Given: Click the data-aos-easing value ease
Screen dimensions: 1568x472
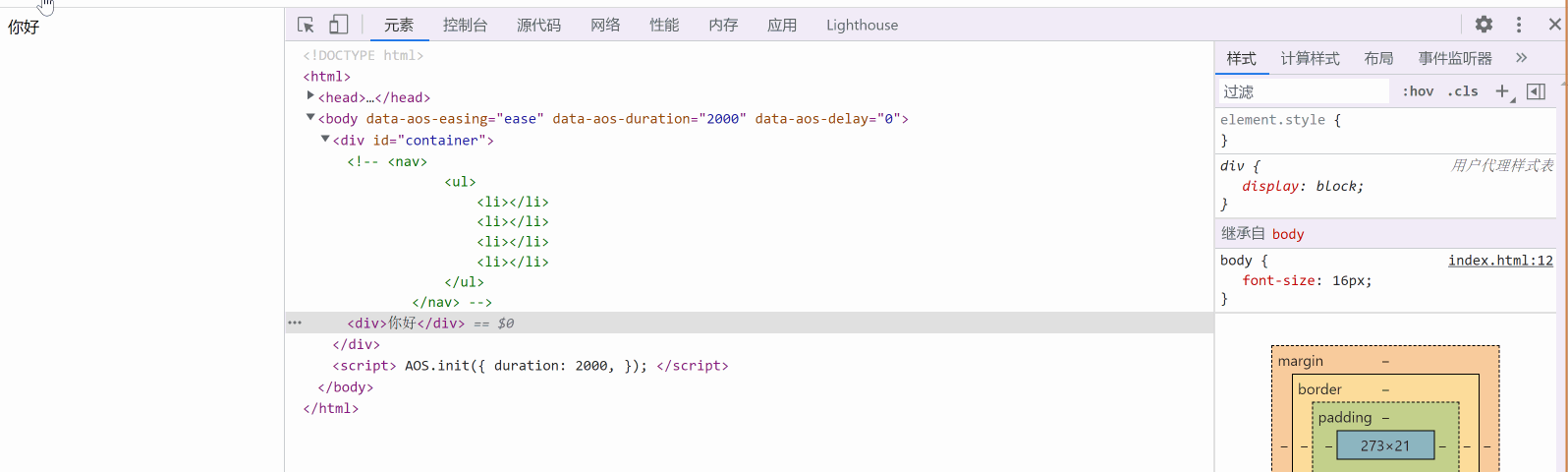Looking at the screenshot, I should click(521, 118).
